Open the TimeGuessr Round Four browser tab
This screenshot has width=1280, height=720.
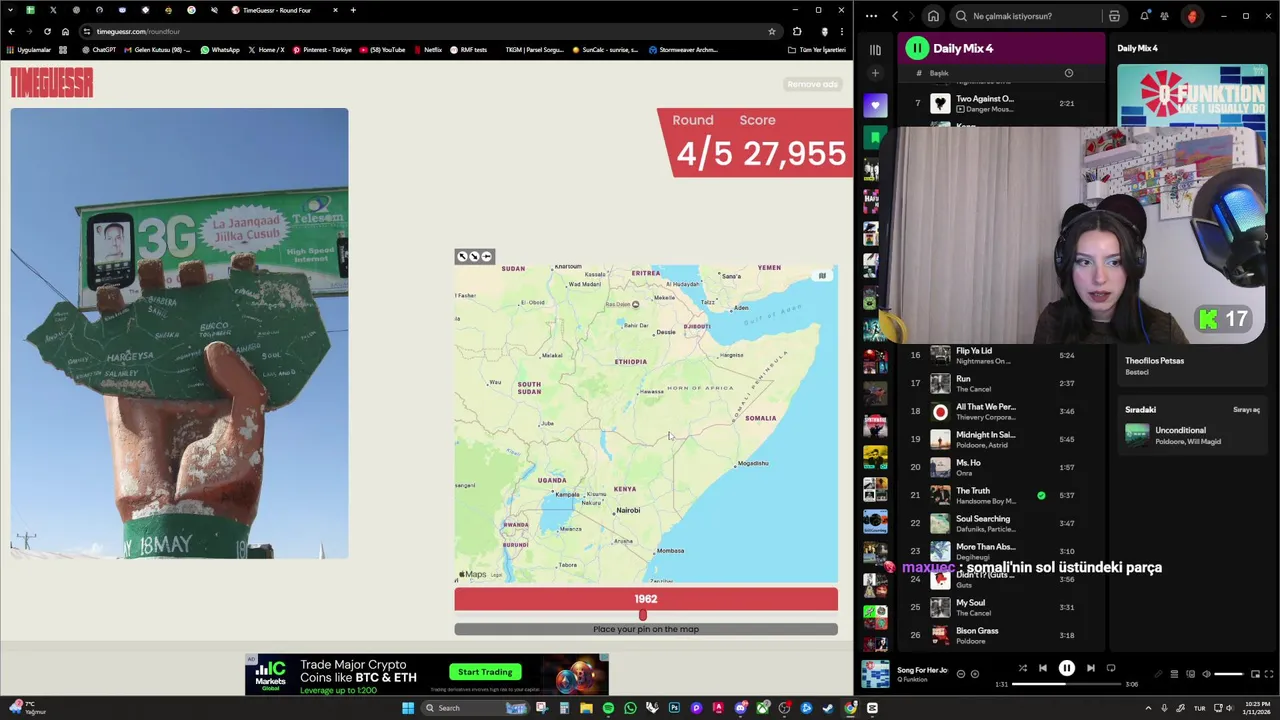285,10
